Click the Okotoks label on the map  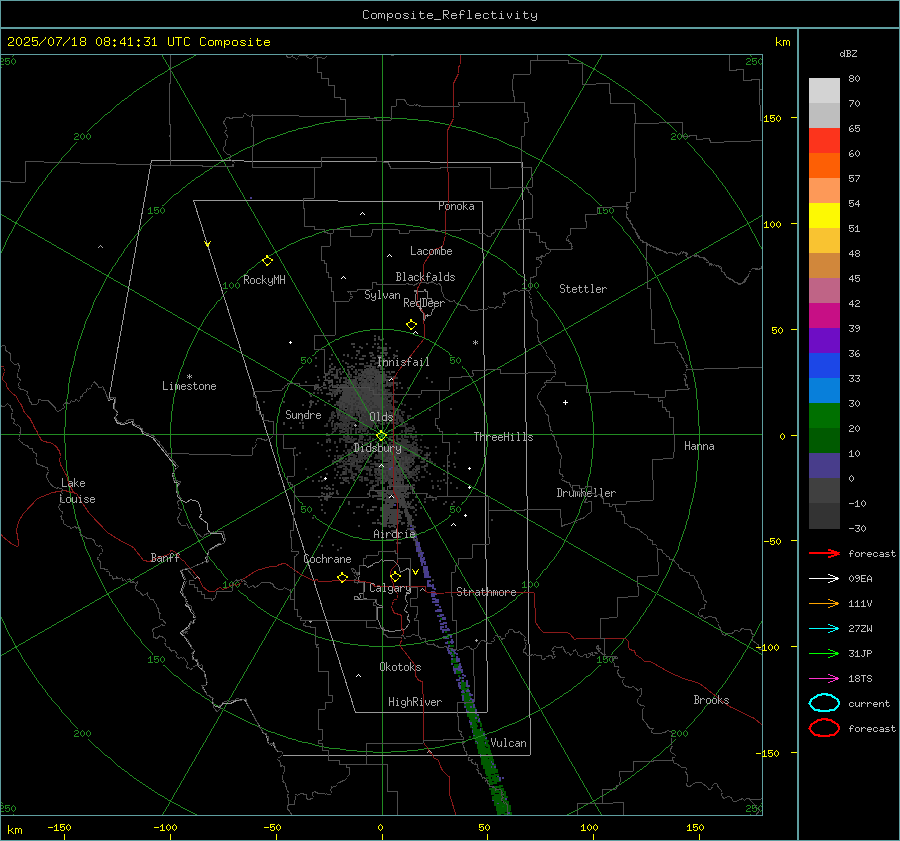click(400, 667)
